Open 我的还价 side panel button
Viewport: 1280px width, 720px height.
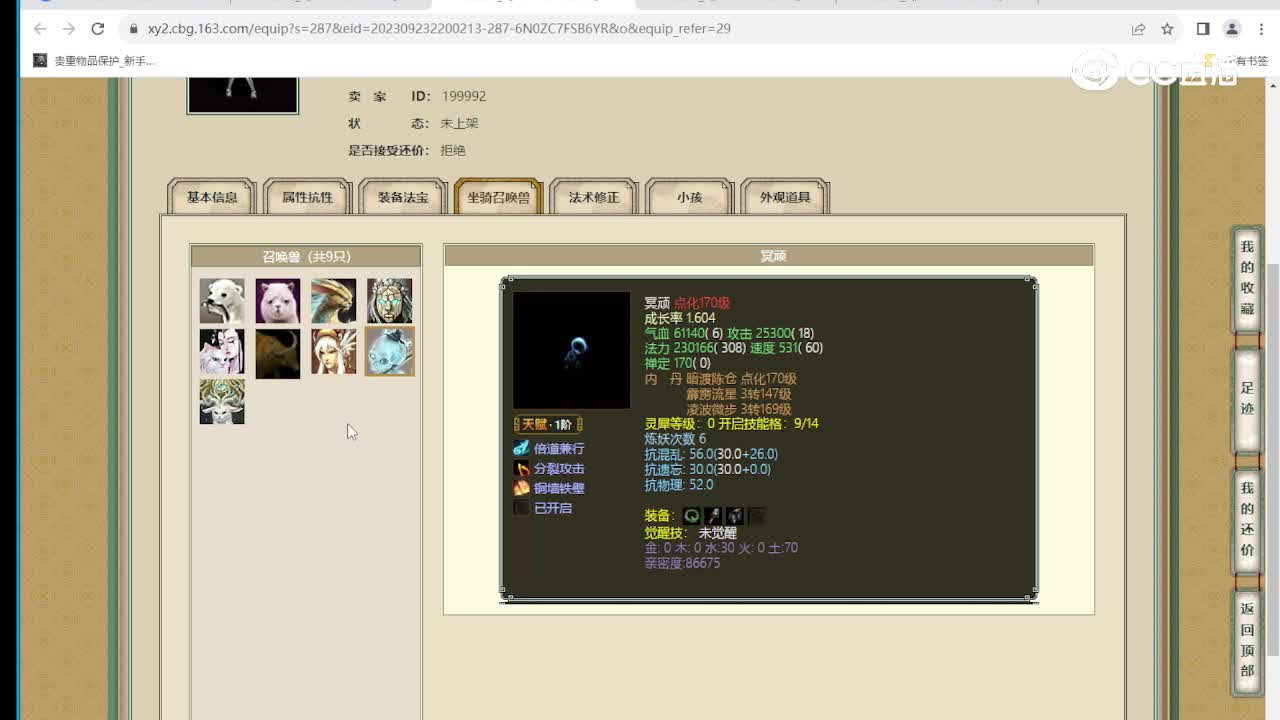pyautogui.click(x=1247, y=520)
